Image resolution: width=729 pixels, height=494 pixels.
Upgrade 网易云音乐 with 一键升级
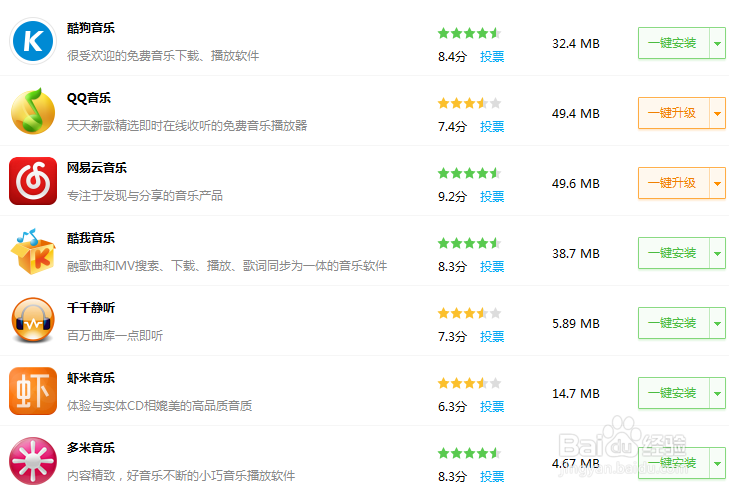[673, 183]
